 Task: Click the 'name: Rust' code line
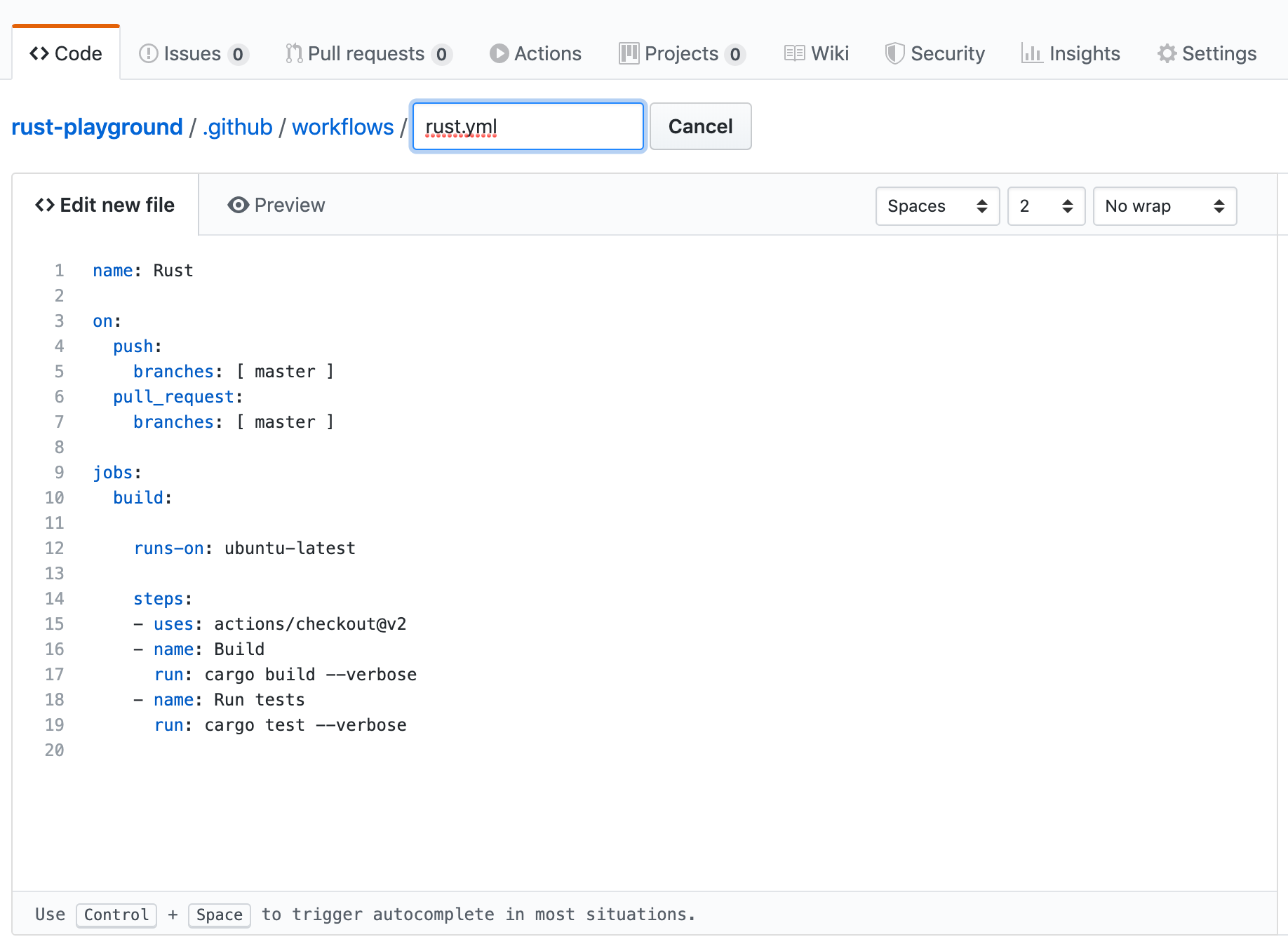[143, 271]
